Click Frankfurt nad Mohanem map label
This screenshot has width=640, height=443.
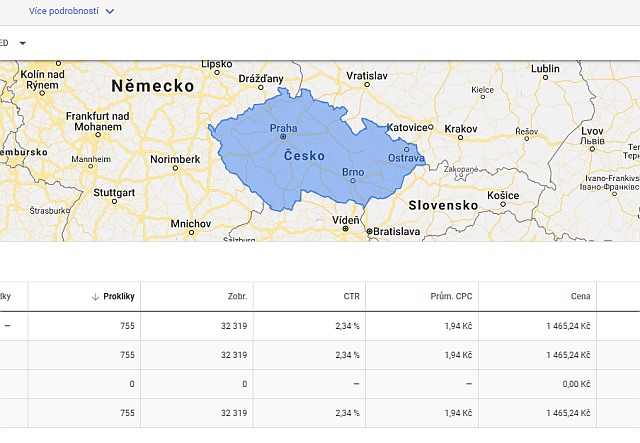[x=98, y=121]
